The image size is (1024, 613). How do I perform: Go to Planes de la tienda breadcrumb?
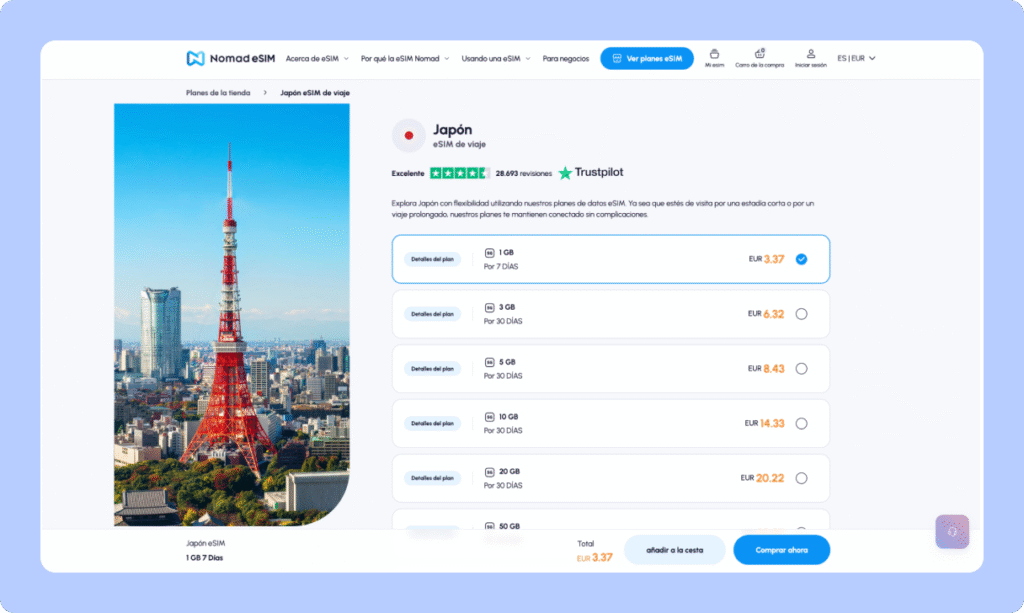coord(218,93)
